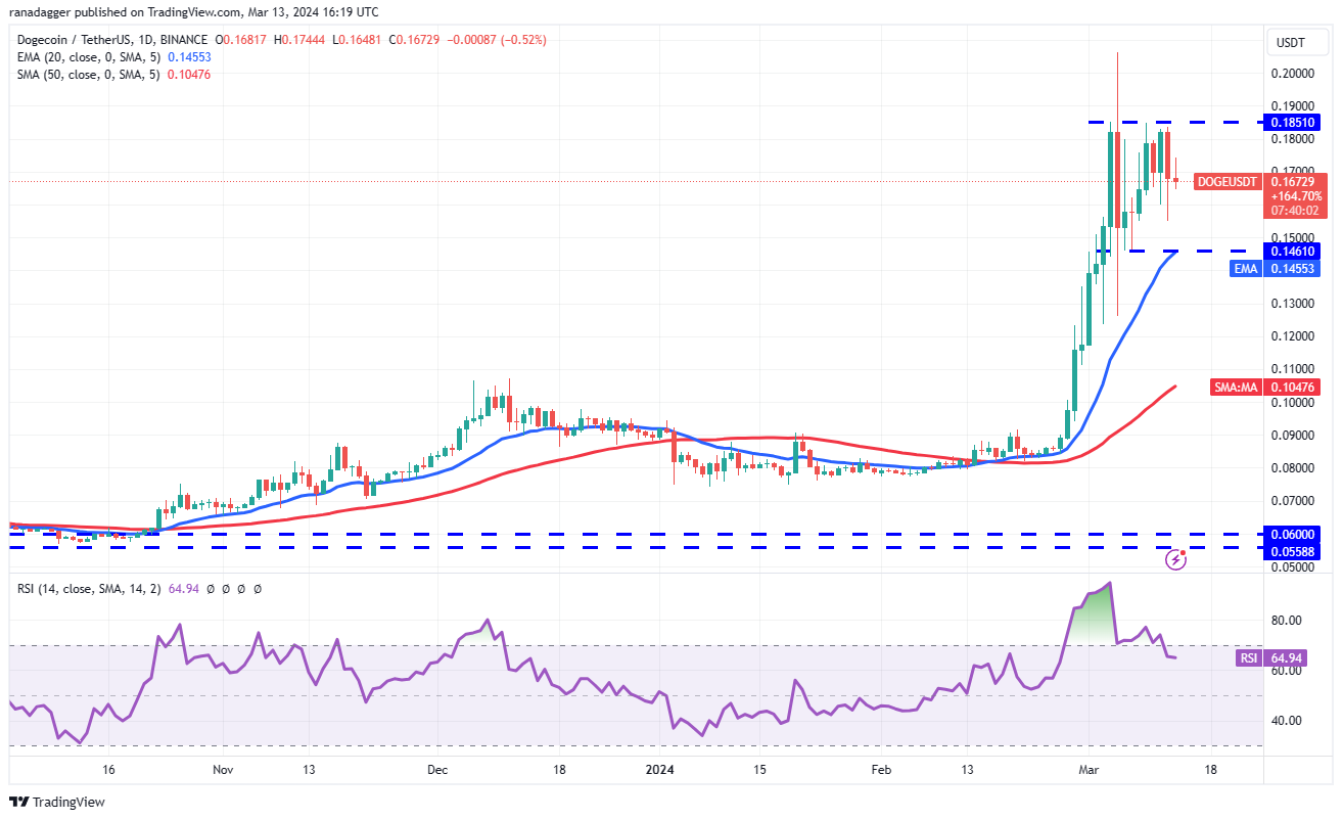The width and height of the screenshot is (1341, 819).
Task: Click the blue 0.14553 value on price axis
Action: pyautogui.click(x=1292, y=269)
